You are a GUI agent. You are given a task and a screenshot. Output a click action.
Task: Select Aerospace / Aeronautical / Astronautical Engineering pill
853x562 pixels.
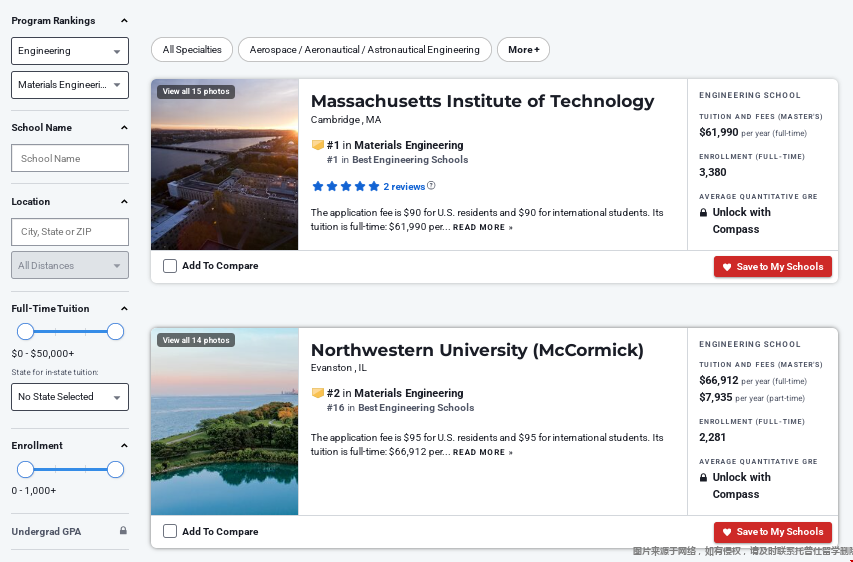[x=364, y=50]
